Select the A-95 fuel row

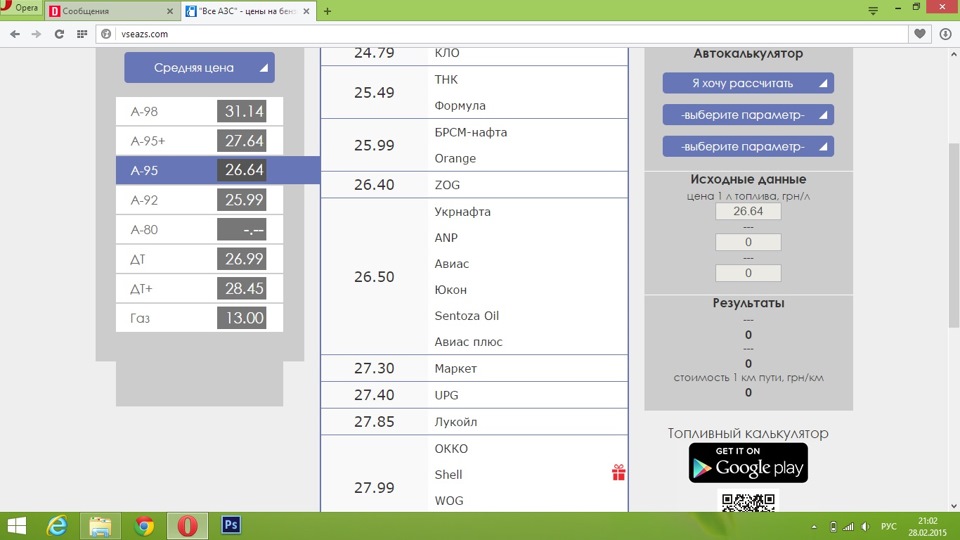(x=218, y=170)
